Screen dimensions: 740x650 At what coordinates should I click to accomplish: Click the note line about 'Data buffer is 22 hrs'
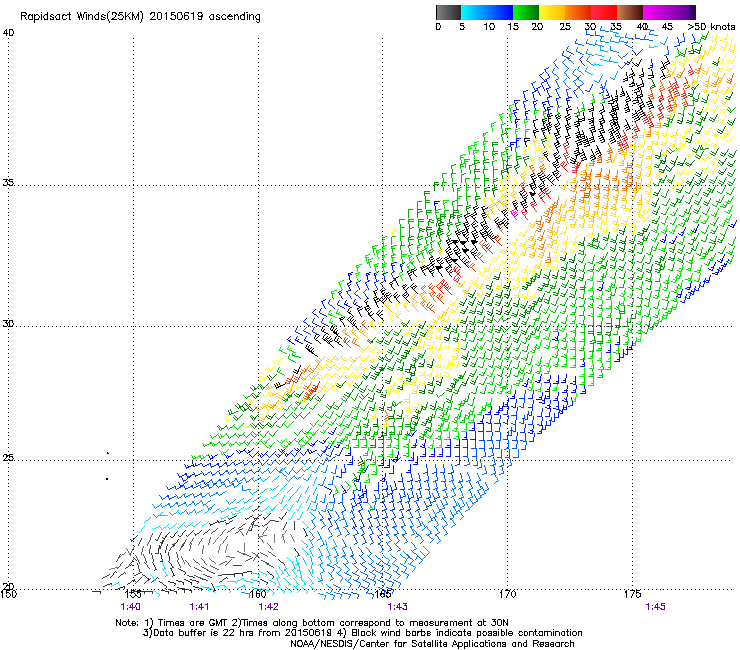click(362, 633)
